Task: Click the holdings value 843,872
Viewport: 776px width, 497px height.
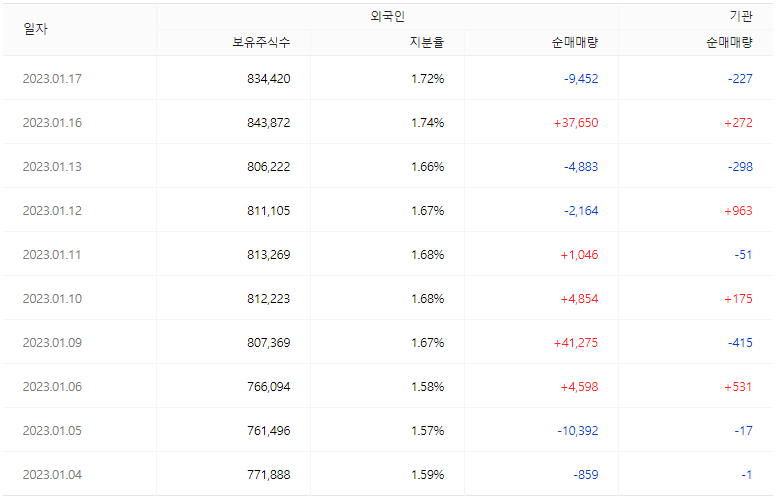Action: click(269, 123)
